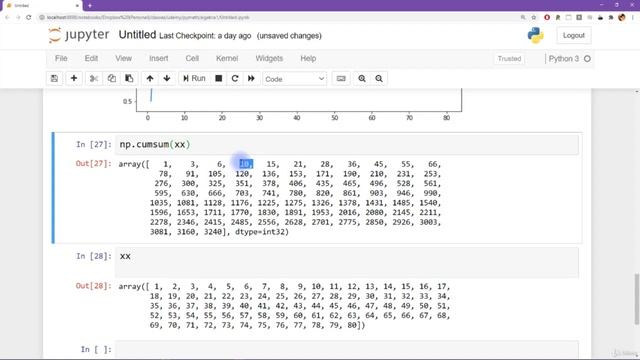This screenshot has height=360, width=640.
Task: Open the cell type Code dropdown
Action: [295, 79]
